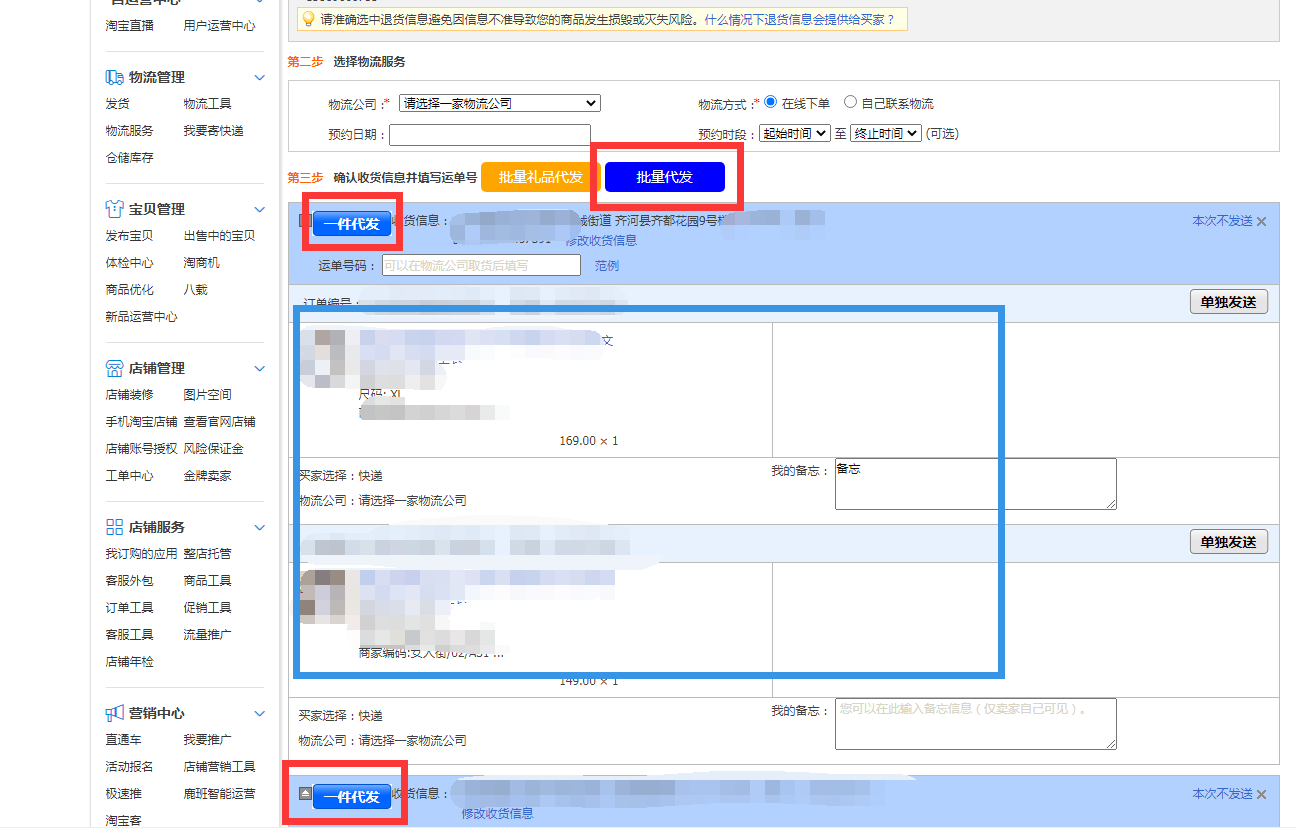Click the collapse icon beside bottom 一件代发

[305, 793]
